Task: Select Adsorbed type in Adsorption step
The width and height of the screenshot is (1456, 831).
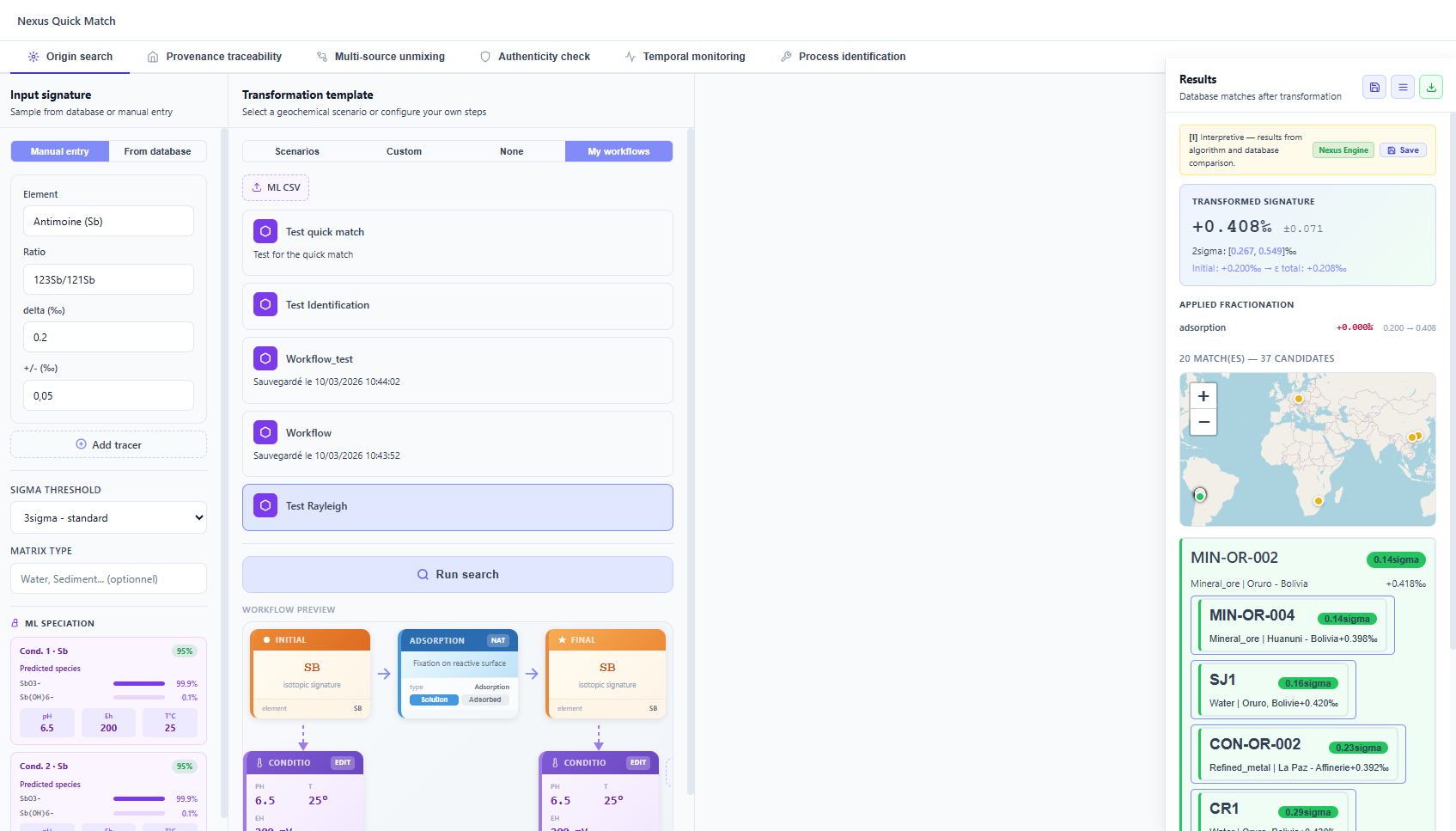Action: point(485,700)
